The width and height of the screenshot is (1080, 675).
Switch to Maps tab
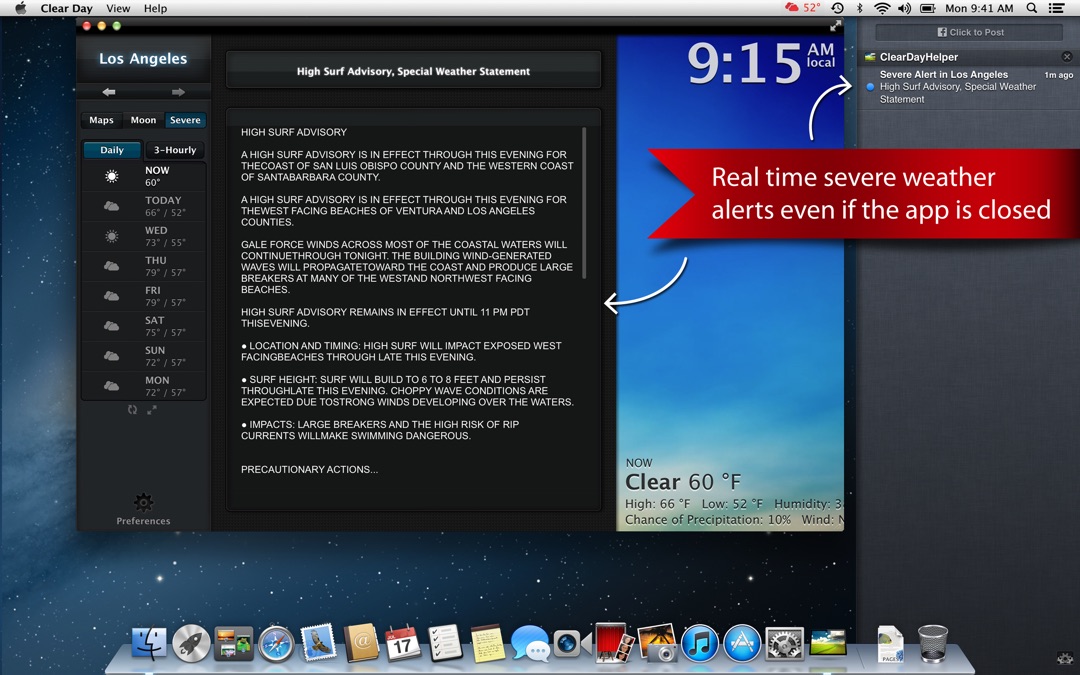coord(101,120)
